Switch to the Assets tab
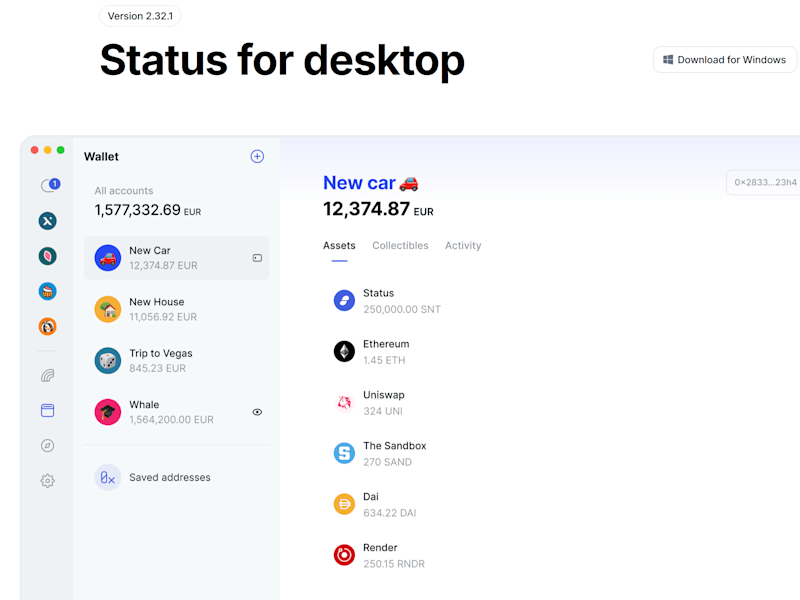This screenshot has height=600, width=800. pyautogui.click(x=339, y=245)
